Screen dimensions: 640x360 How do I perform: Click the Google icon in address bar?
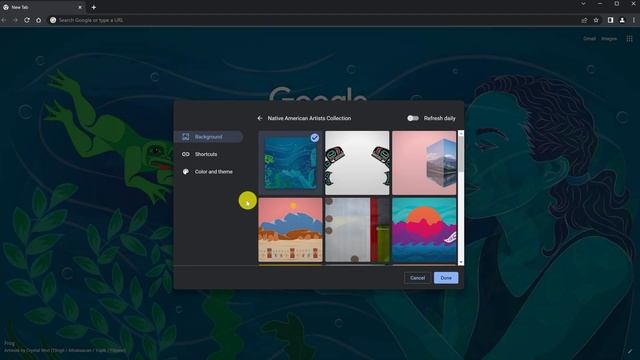click(53, 20)
